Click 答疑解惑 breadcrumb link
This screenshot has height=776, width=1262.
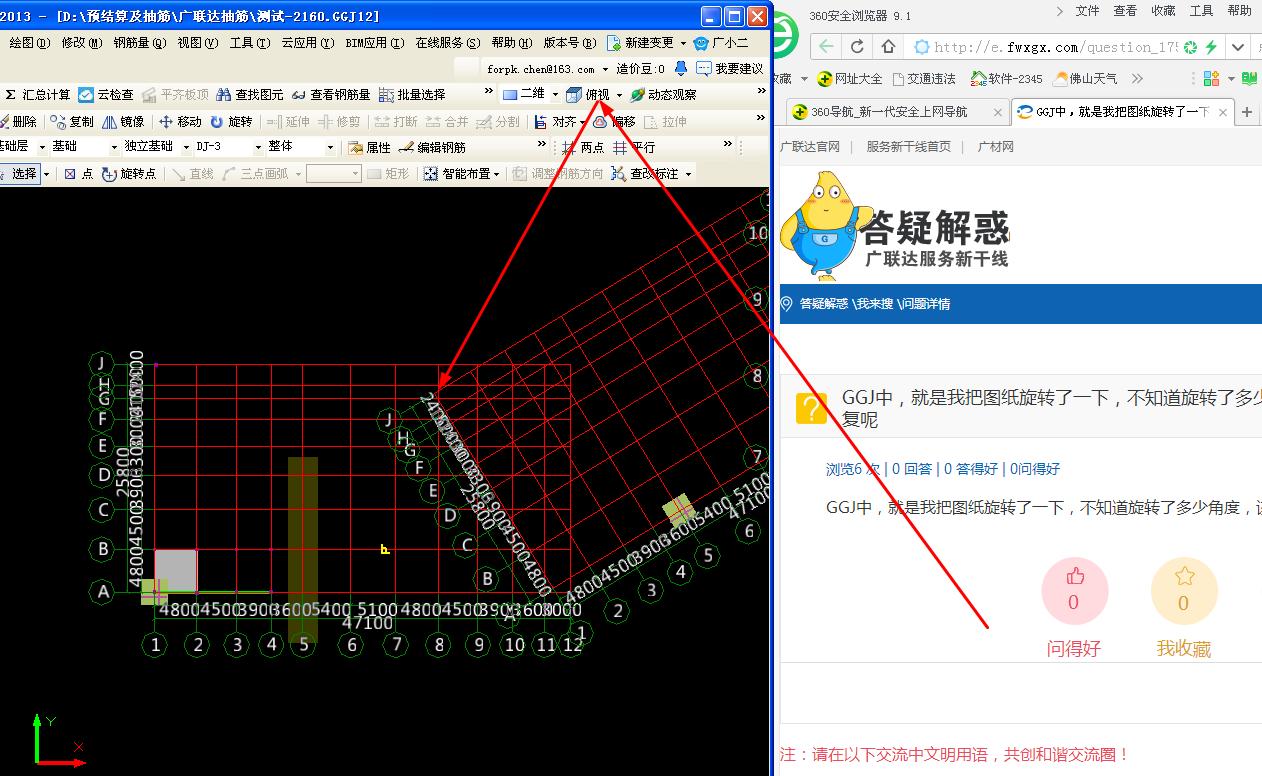tap(824, 304)
